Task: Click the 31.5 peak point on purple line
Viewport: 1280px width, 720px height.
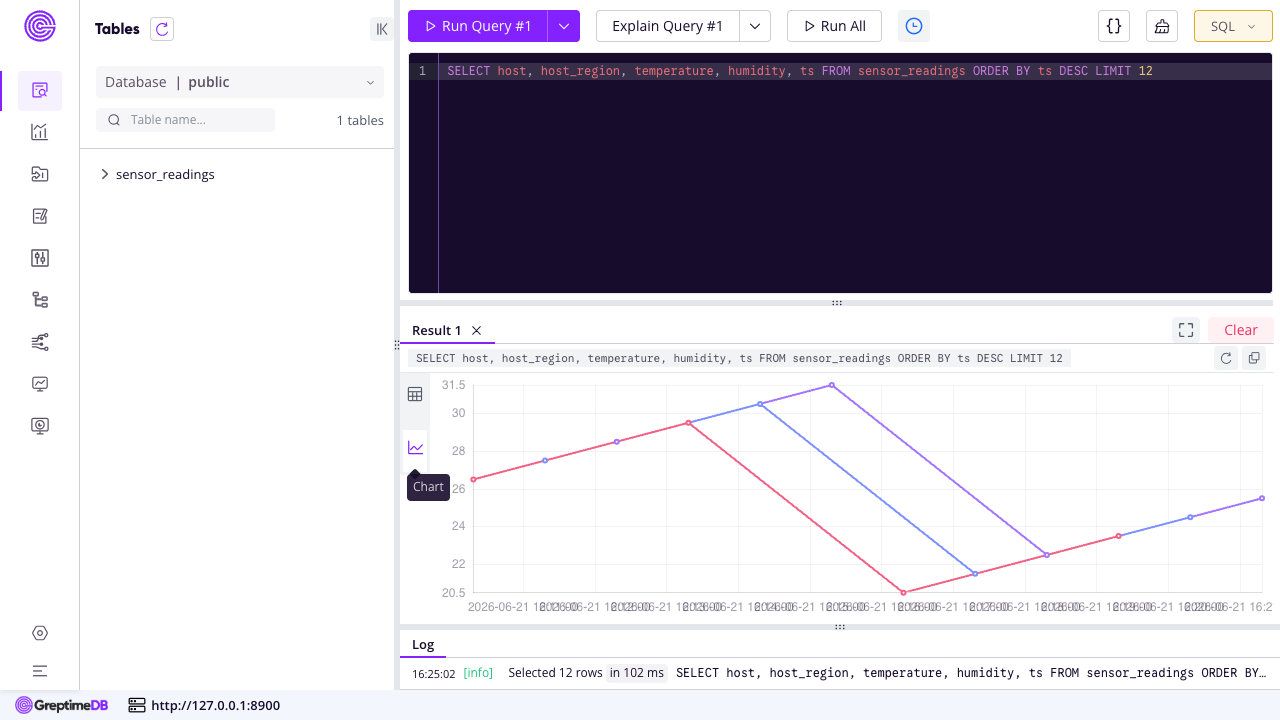Action: pyautogui.click(x=831, y=385)
